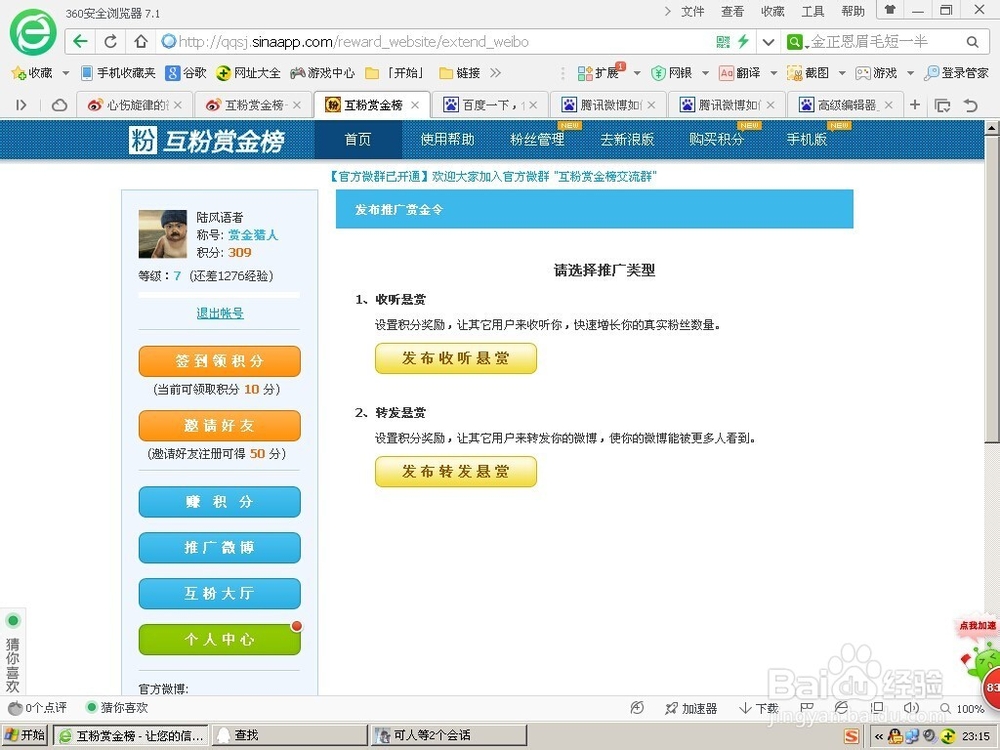Click the 退出帐号 logout link
The width and height of the screenshot is (1000, 750).
(x=220, y=313)
